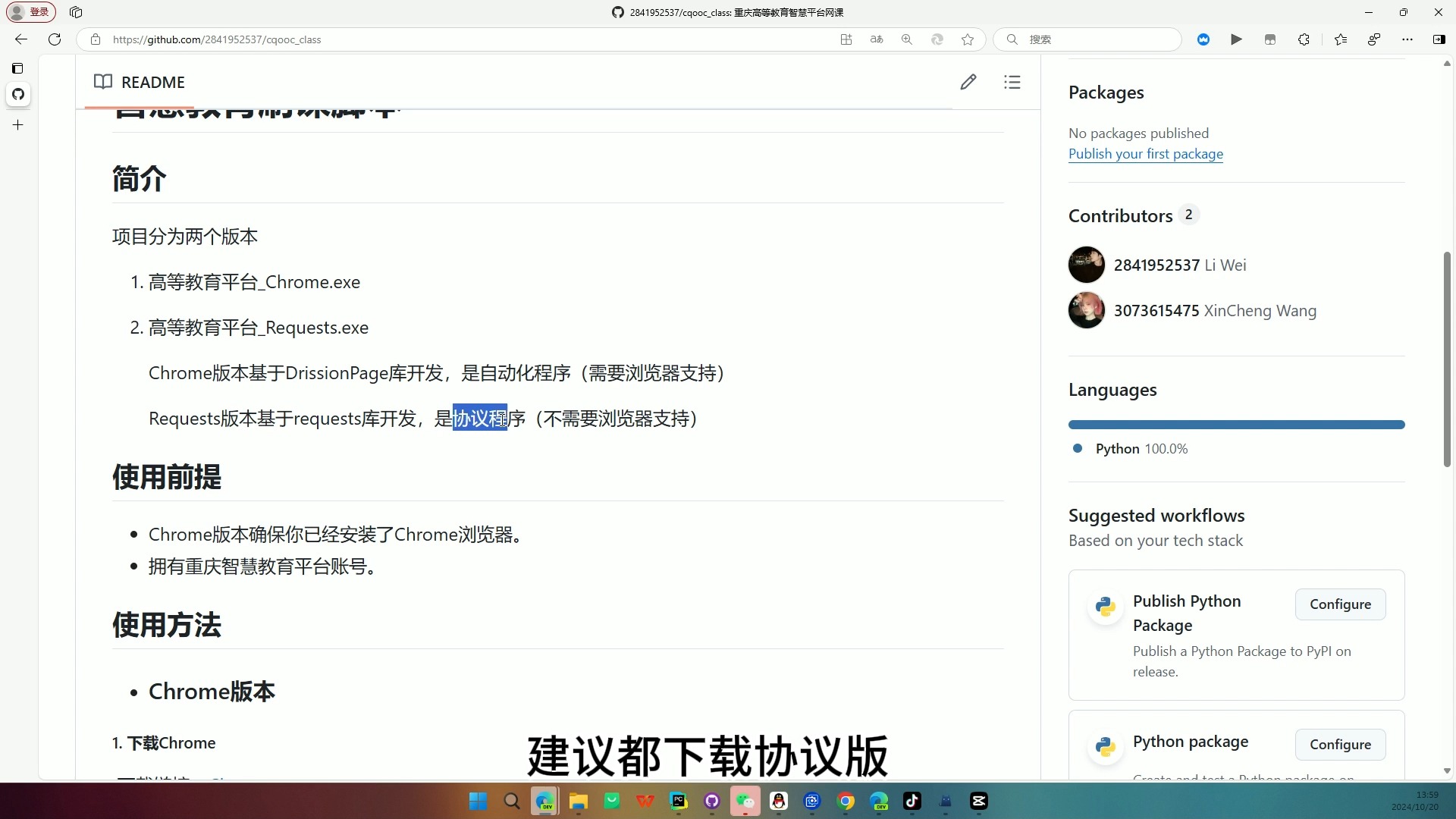This screenshot has height=819, width=1456.
Task: Go back to the previous page
Action: tap(21, 39)
